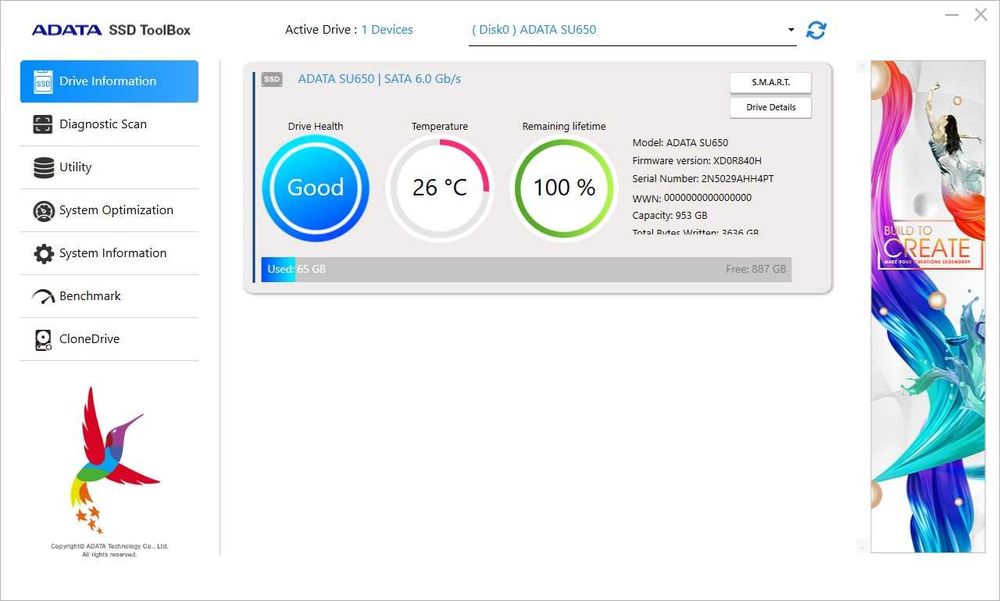
Task: Close the SSD ToolBox window
Action: tap(981, 15)
